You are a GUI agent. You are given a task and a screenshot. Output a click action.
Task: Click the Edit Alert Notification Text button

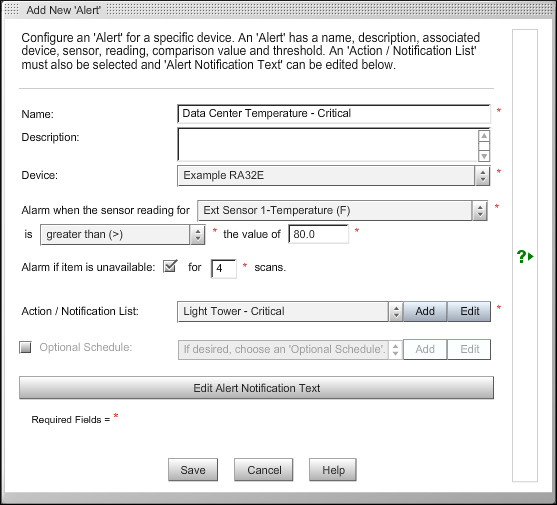(x=256, y=388)
